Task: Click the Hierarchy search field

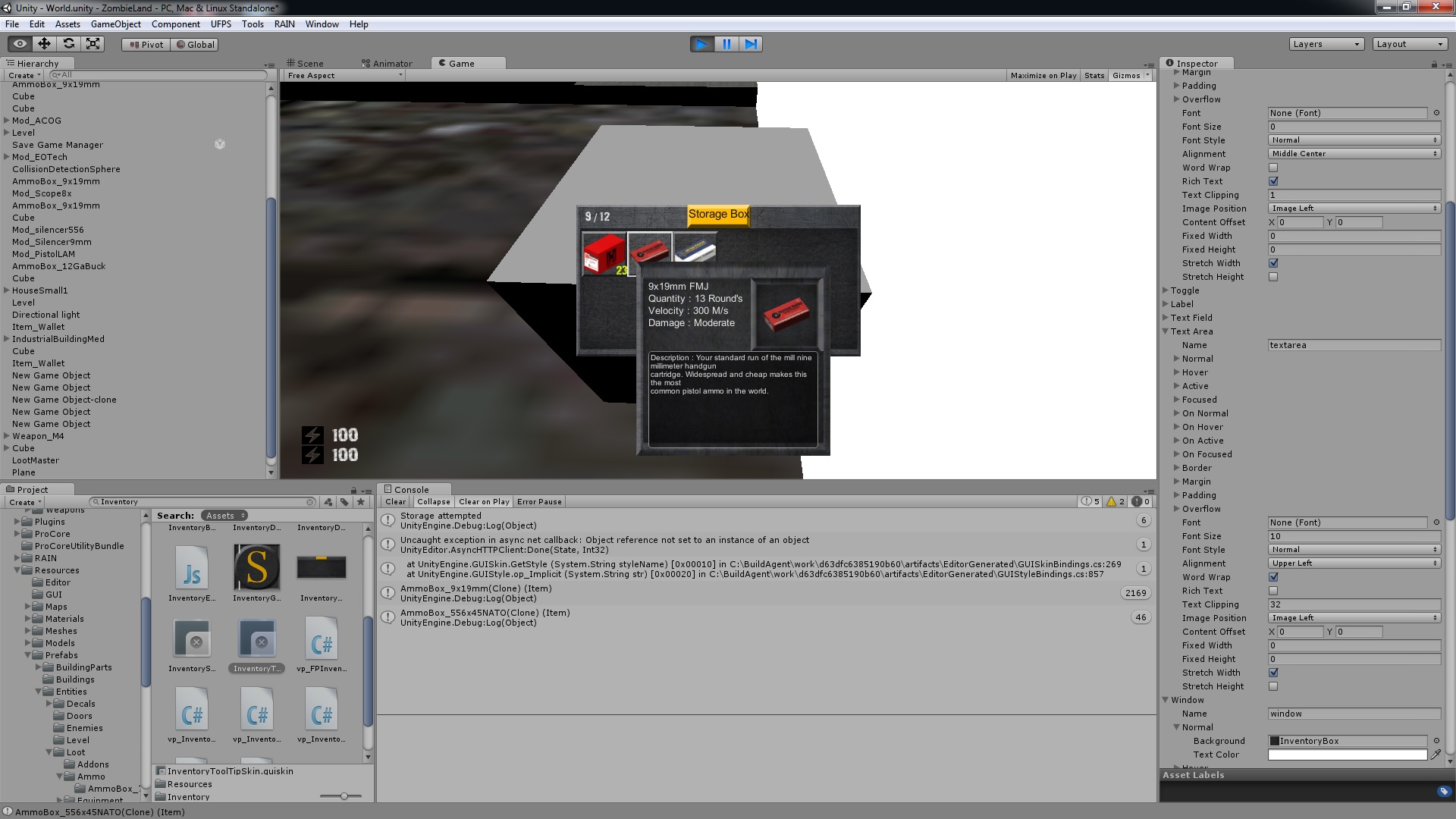Action: coord(157,75)
